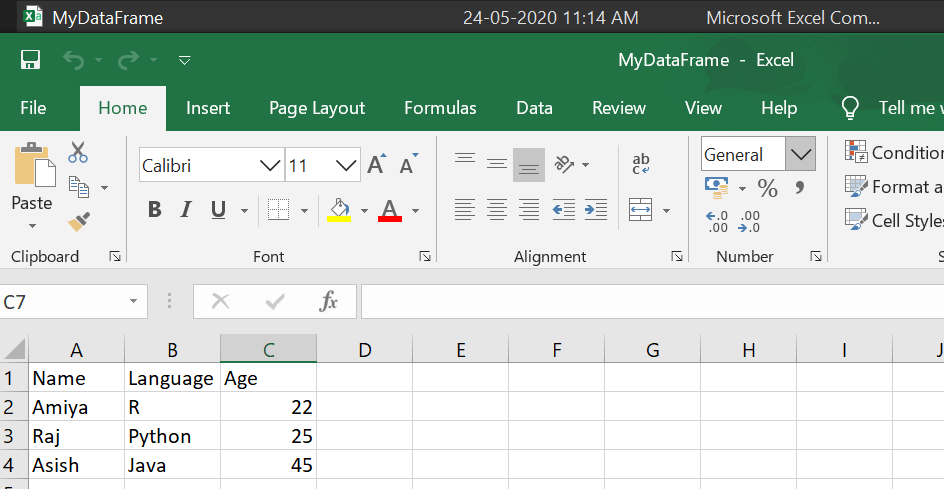Switch to the Insert ribbon tab
The image size is (944, 489).
208,108
